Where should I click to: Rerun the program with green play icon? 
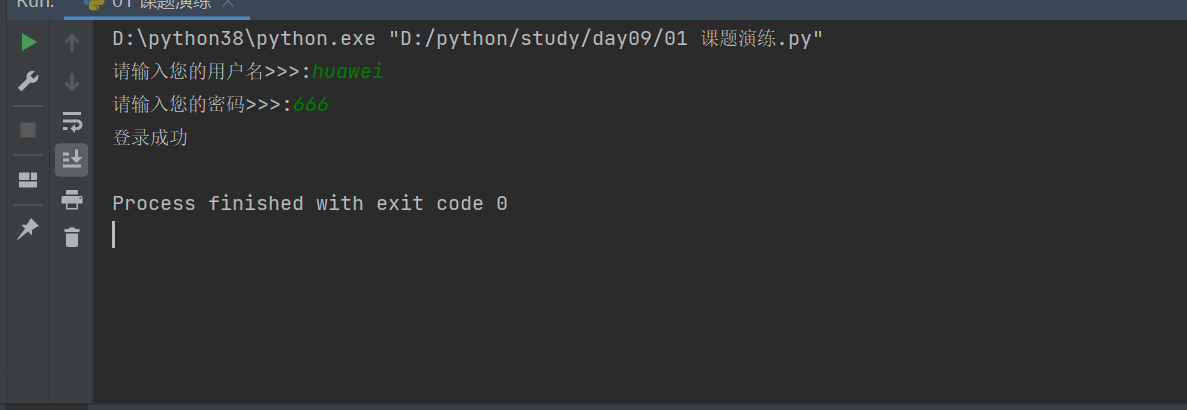coord(28,42)
